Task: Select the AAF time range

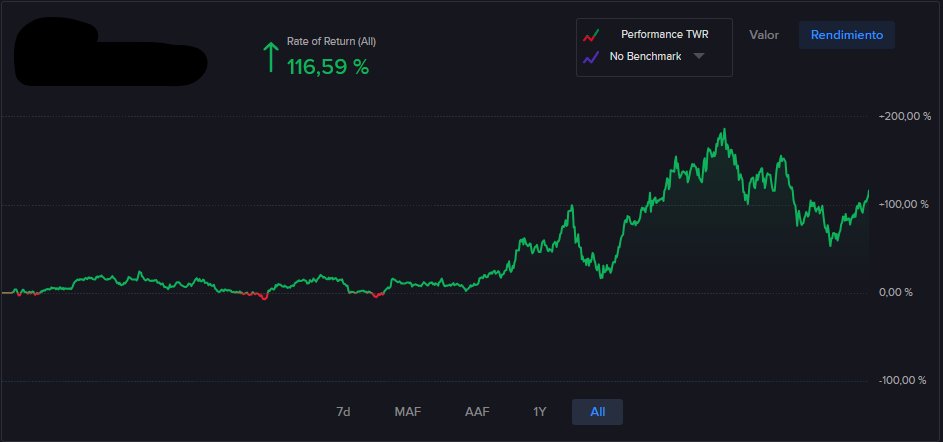Action: click(477, 412)
